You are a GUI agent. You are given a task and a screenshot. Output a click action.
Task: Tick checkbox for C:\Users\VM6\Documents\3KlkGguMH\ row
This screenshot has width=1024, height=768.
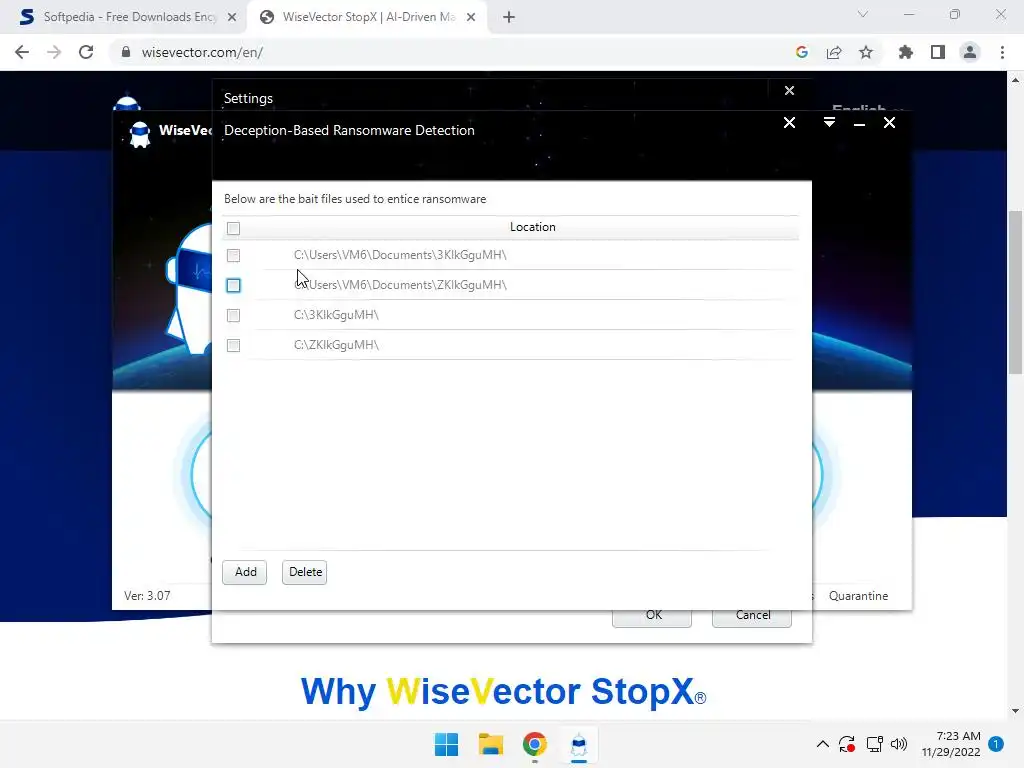pos(233,255)
